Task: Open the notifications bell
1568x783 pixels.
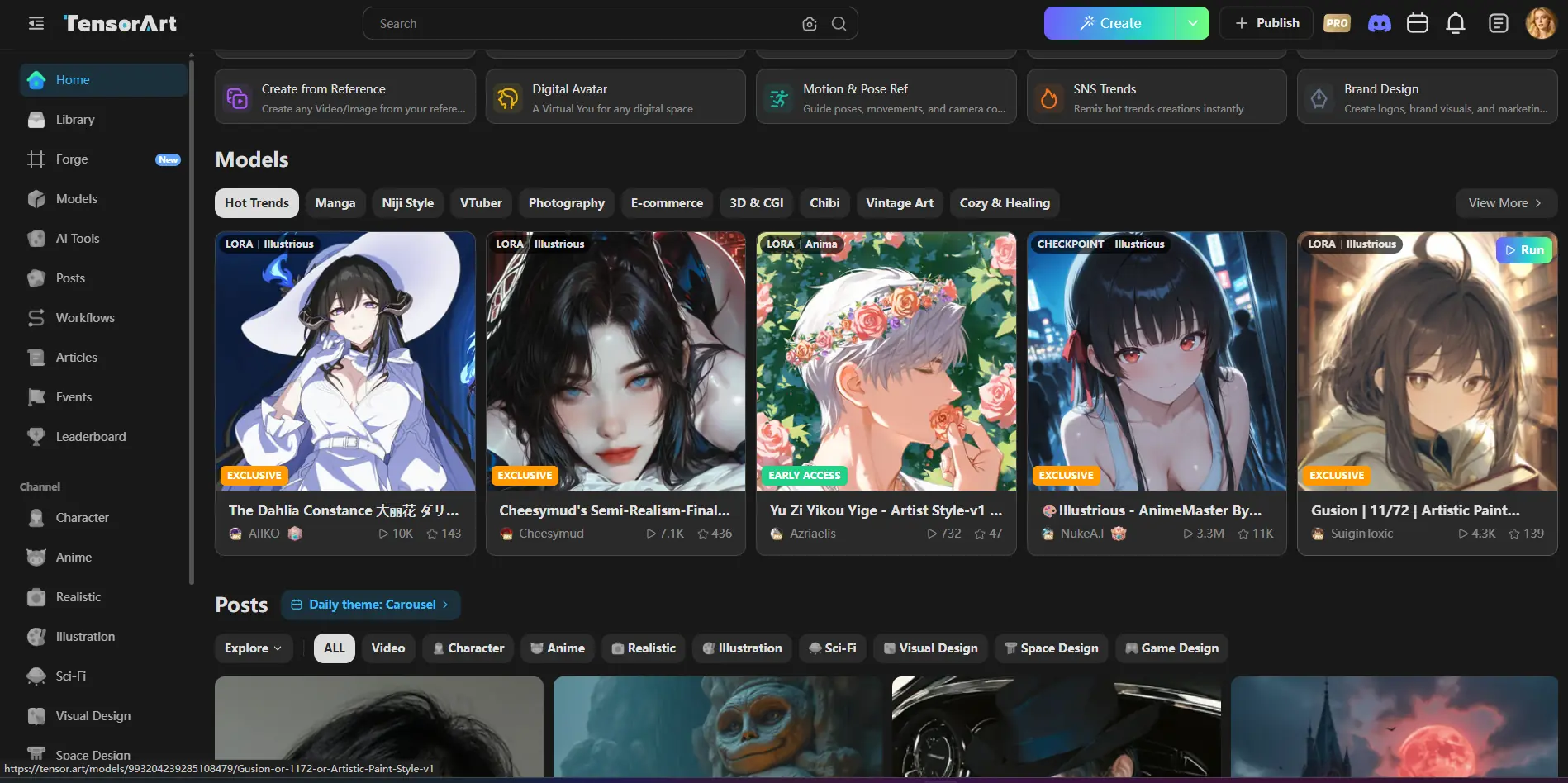Action: point(1456,23)
